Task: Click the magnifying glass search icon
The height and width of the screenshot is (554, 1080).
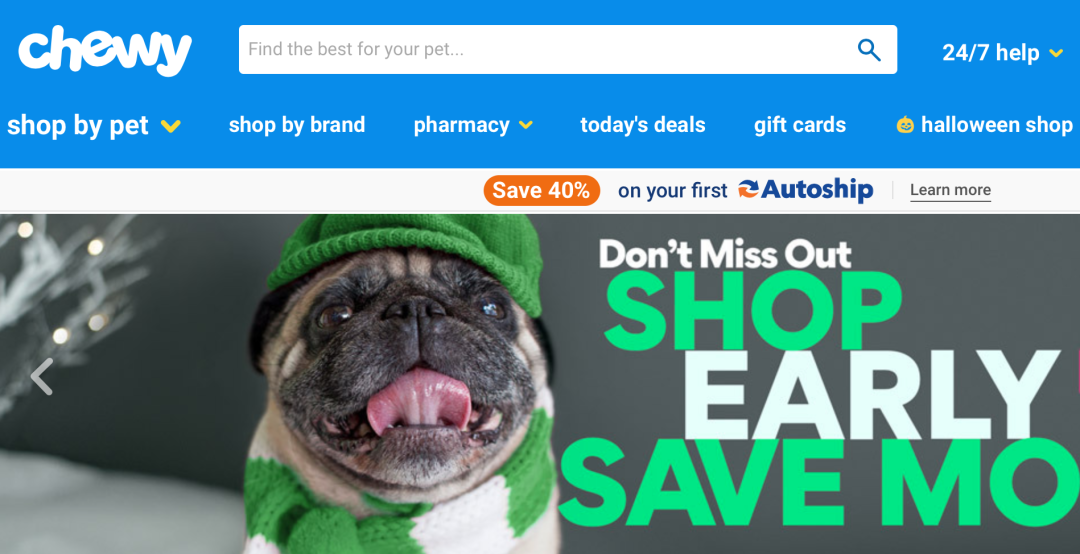Action: coord(869,50)
